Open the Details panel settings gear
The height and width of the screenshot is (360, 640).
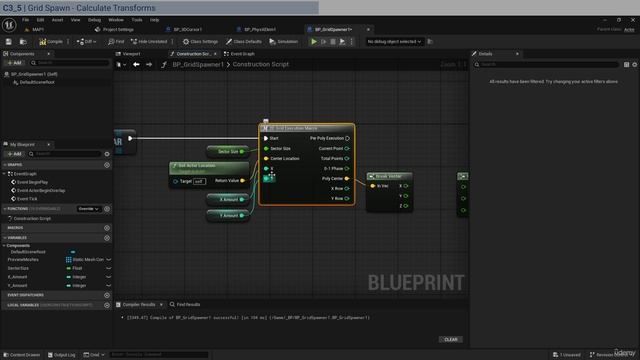[x=635, y=64]
